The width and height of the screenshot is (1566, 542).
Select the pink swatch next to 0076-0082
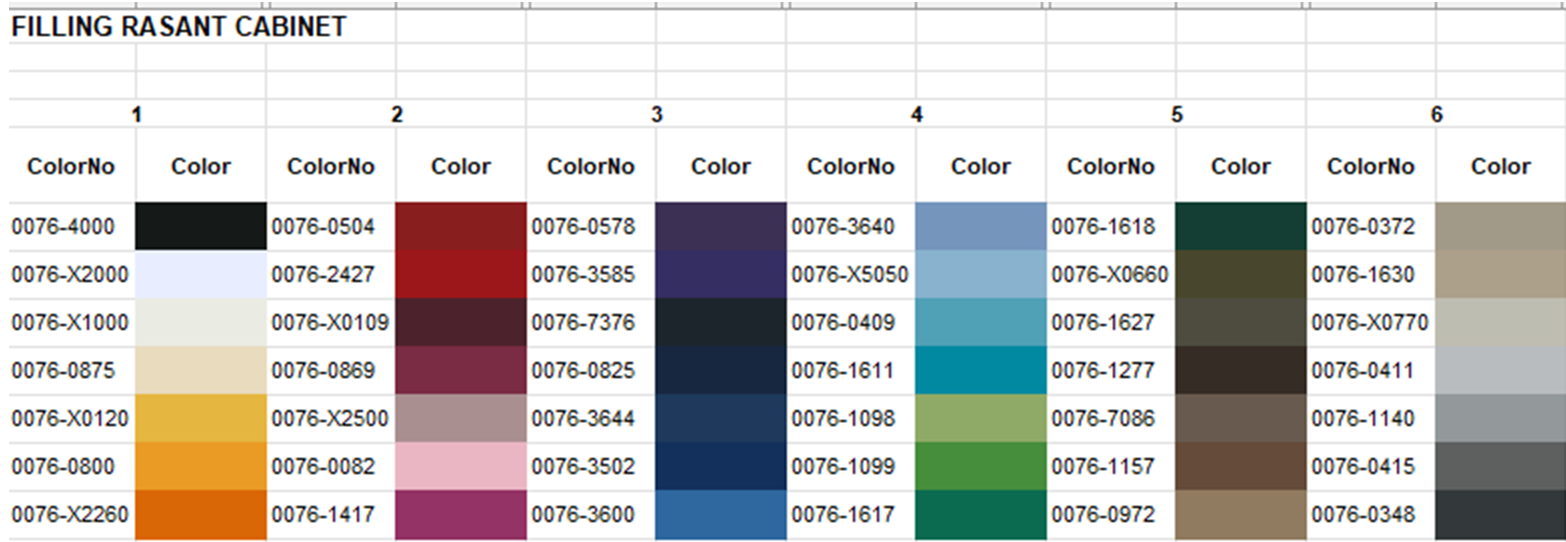click(461, 466)
